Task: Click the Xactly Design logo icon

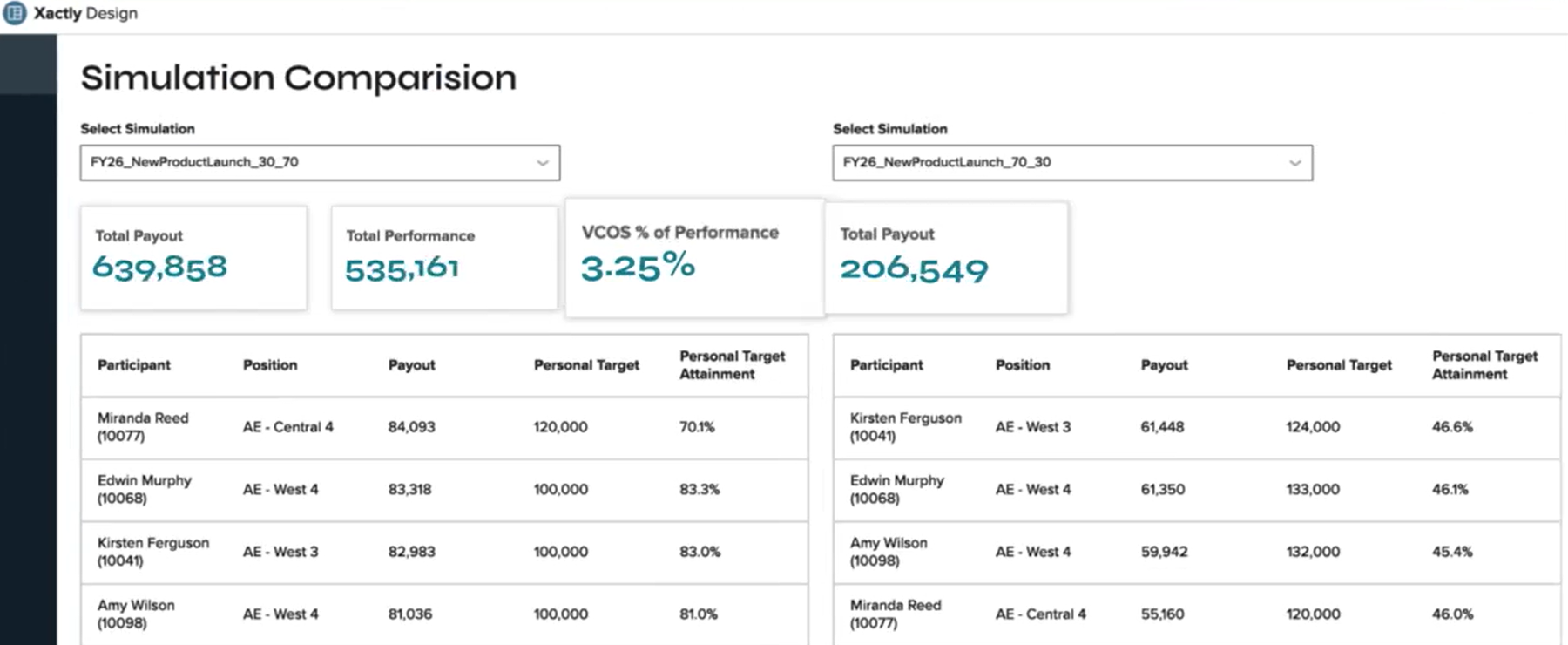Action: (x=15, y=13)
